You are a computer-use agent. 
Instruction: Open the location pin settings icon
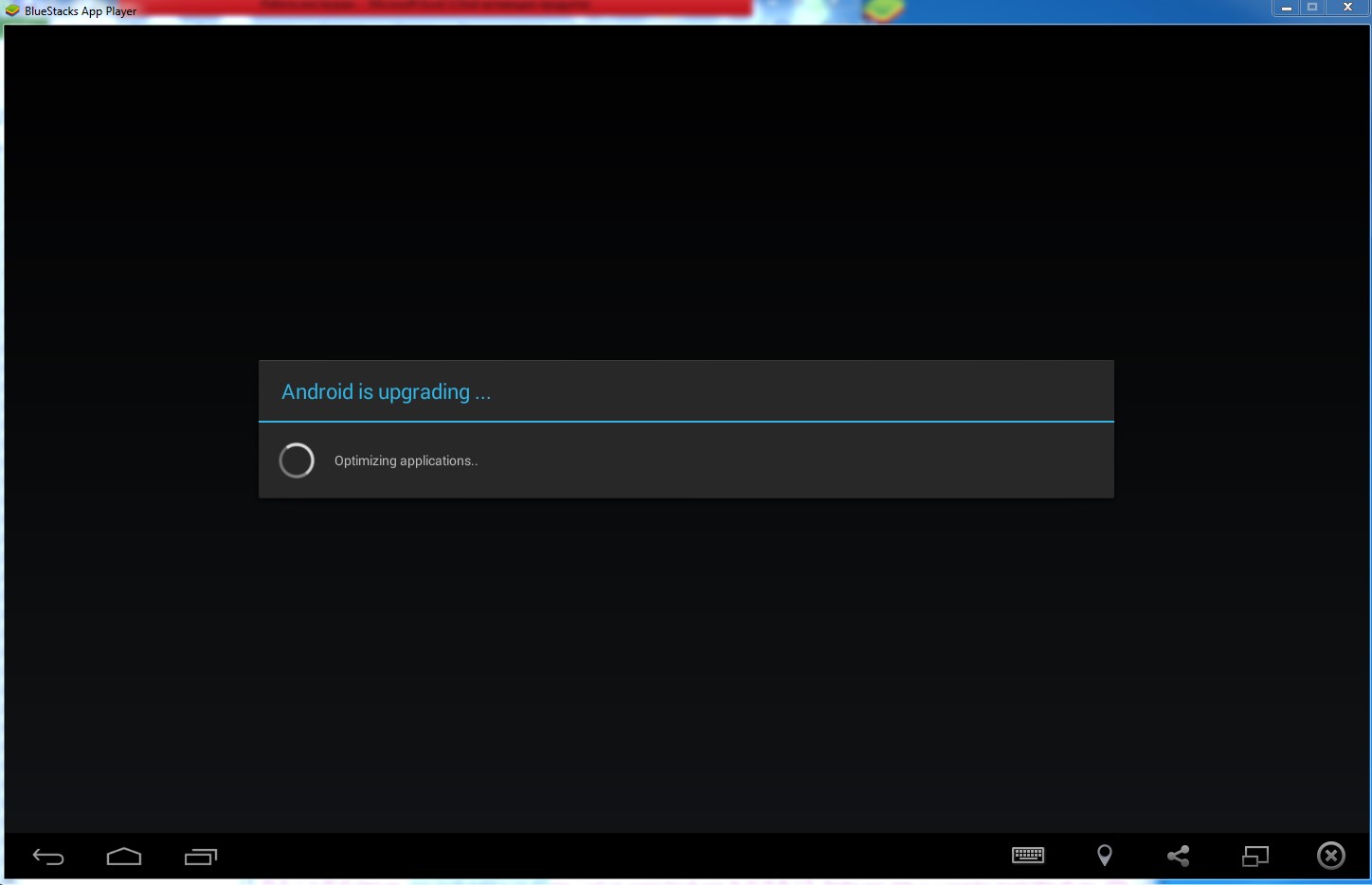pyautogui.click(x=1105, y=856)
